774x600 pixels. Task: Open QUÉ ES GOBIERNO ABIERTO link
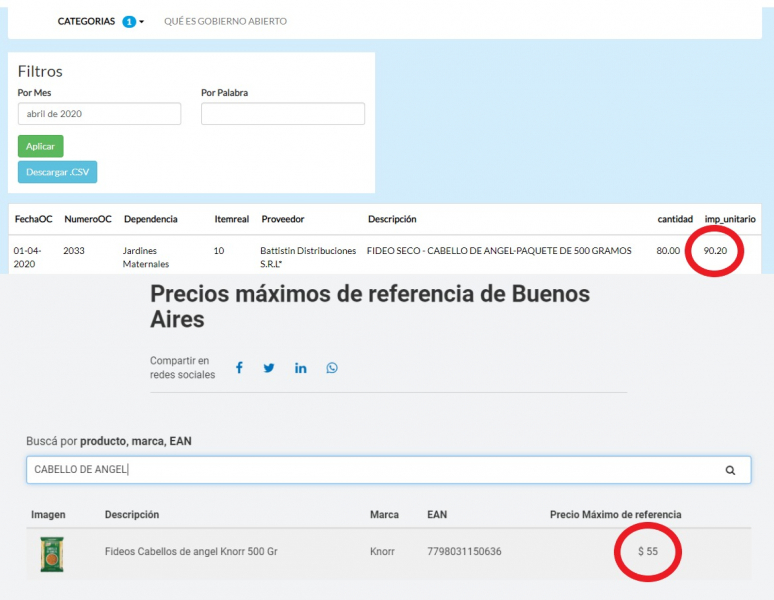pyautogui.click(x=225, y=21)
